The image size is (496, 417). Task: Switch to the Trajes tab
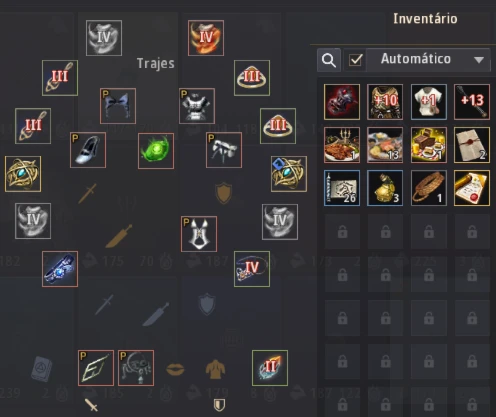tap(156, 63)
